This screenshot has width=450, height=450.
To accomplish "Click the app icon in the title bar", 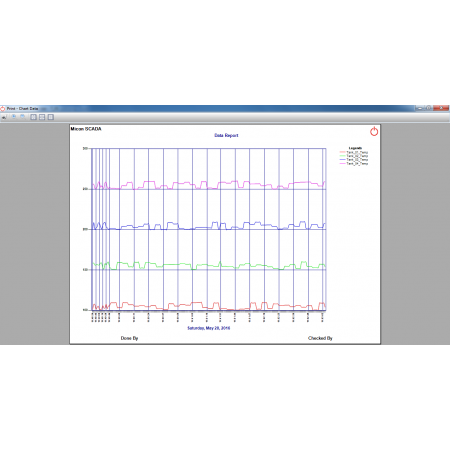I will click(3, 109).
